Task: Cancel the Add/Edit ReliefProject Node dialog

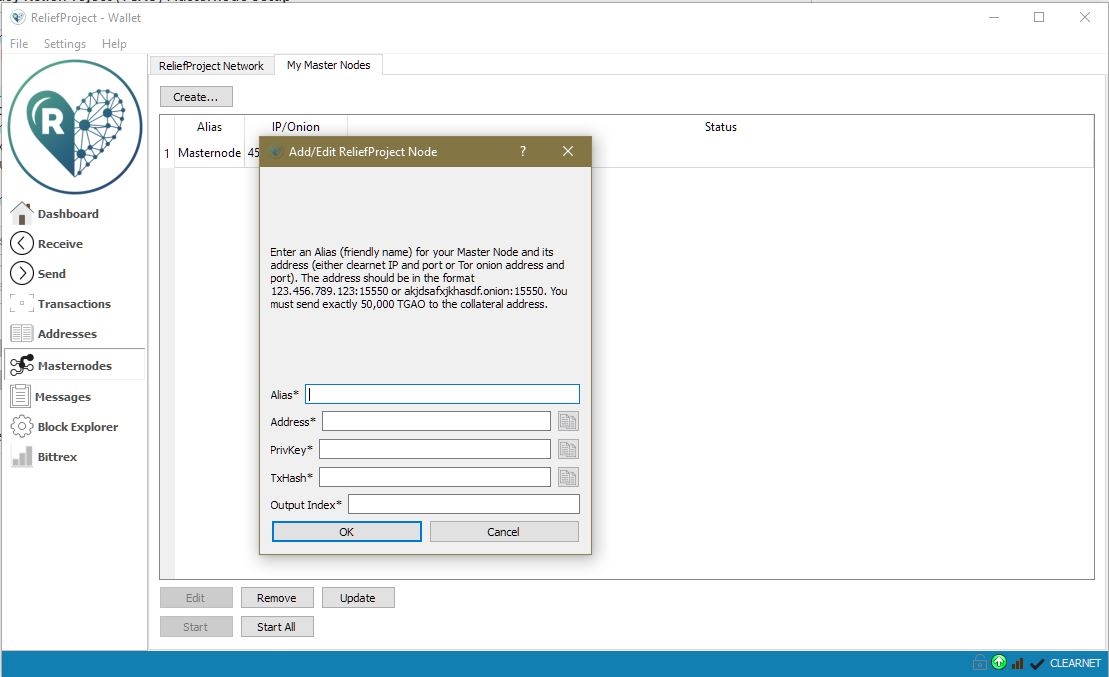Action: 504,532
